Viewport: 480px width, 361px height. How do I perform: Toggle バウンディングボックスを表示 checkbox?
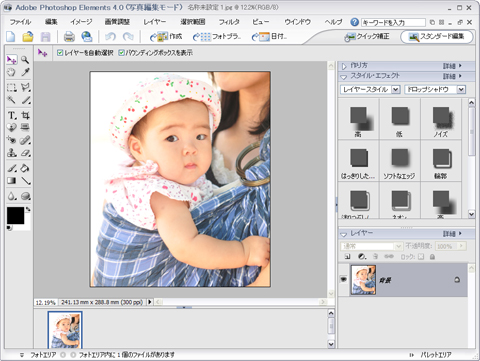click(121, 53)
